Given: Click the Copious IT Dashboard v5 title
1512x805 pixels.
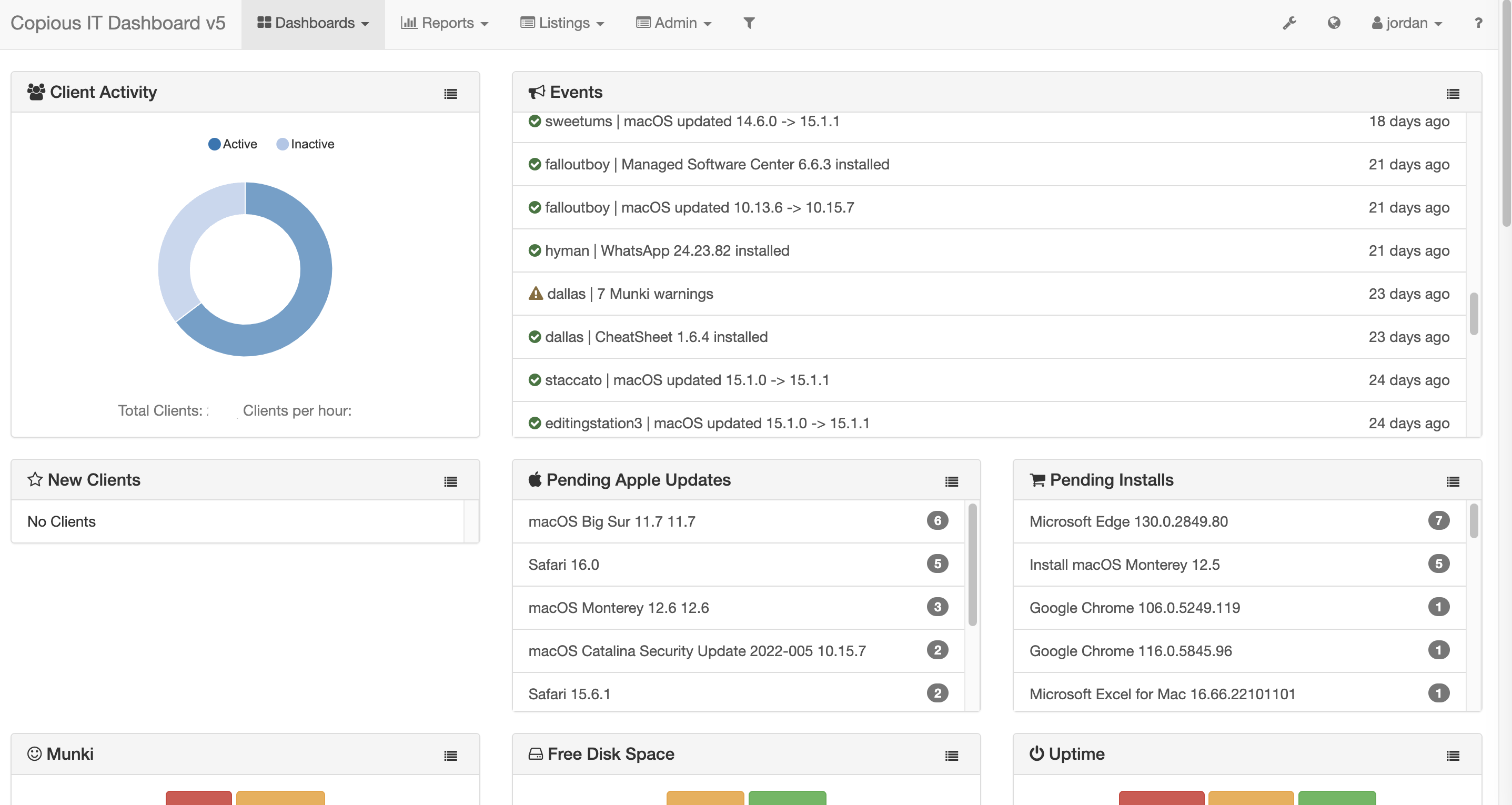Looking at the screenshot, I should pyautogui.click(x=118, y=23).
